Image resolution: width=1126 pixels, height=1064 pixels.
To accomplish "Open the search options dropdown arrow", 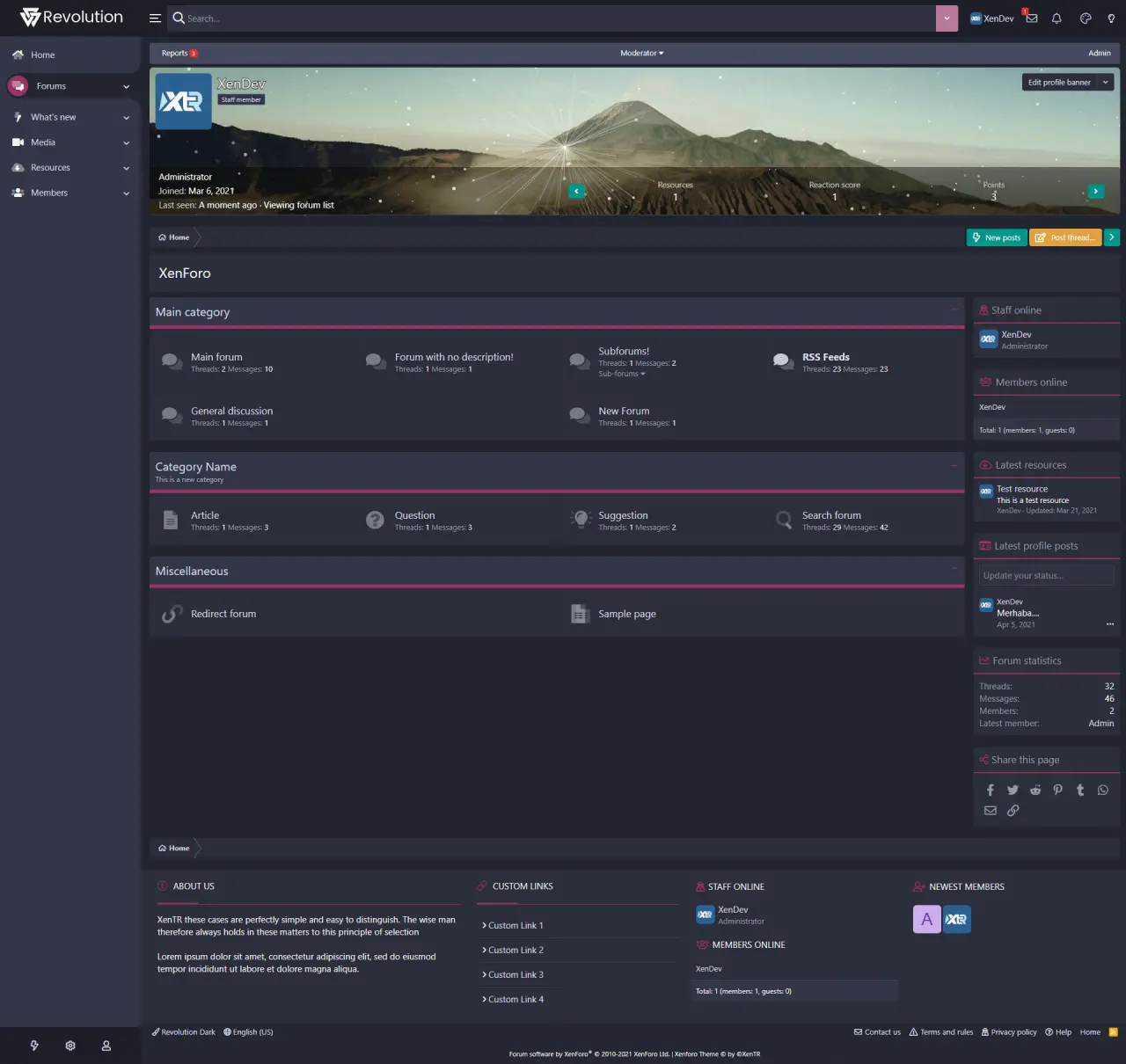I will pos(947,18).
